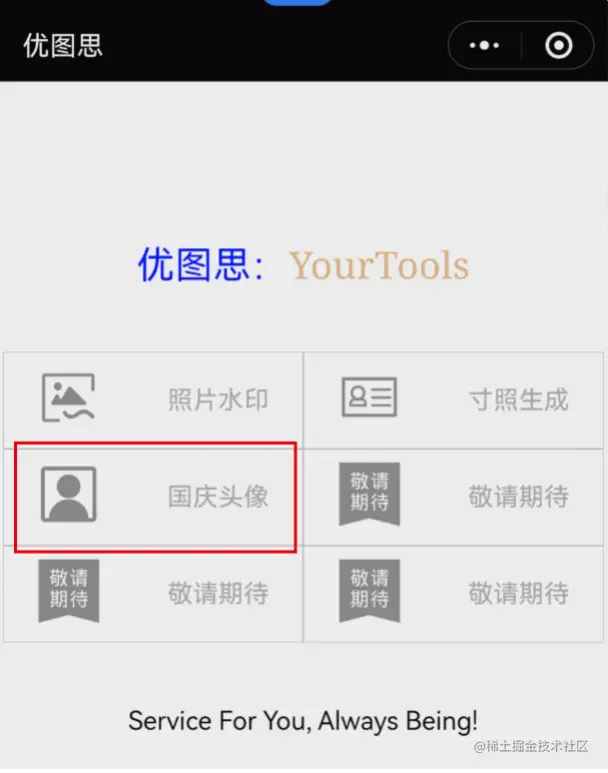Open the 照片水印 tool
The width and height of the screenshot is (608, 773).
[218, 399]
